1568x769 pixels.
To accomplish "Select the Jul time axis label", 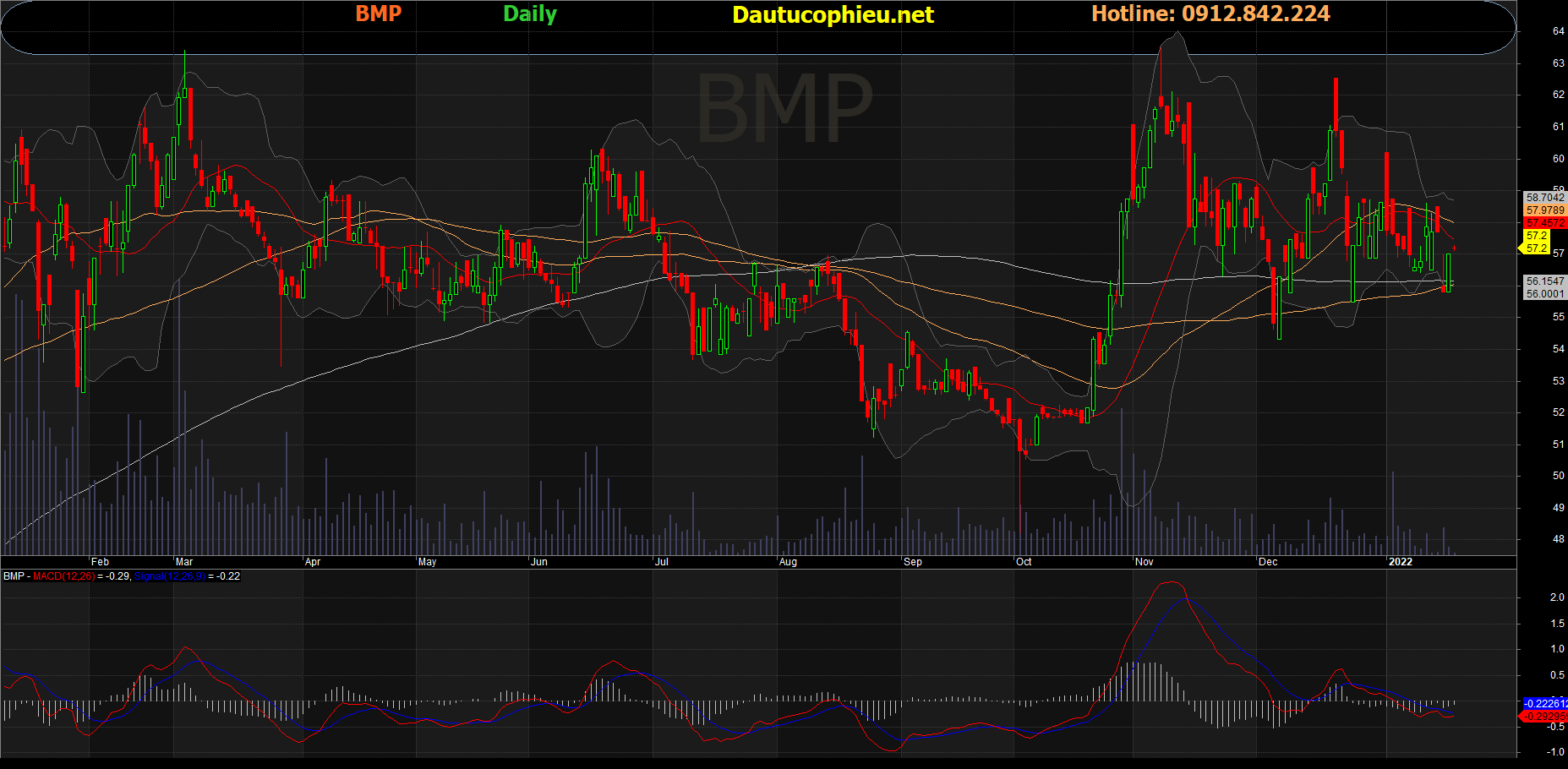I will pyautogui.click(x=662, y=562).
